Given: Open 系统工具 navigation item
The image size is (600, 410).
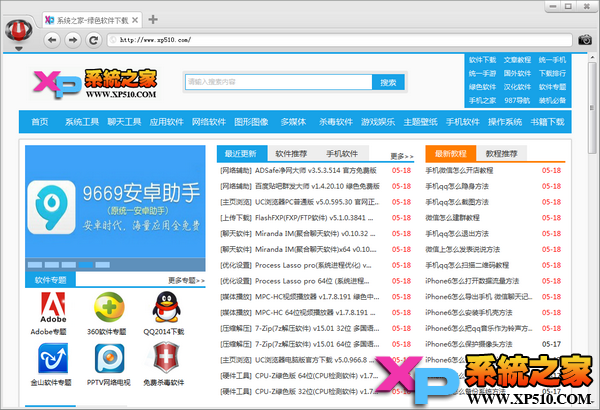Looking at the screenshot, I should click(82, 122).
